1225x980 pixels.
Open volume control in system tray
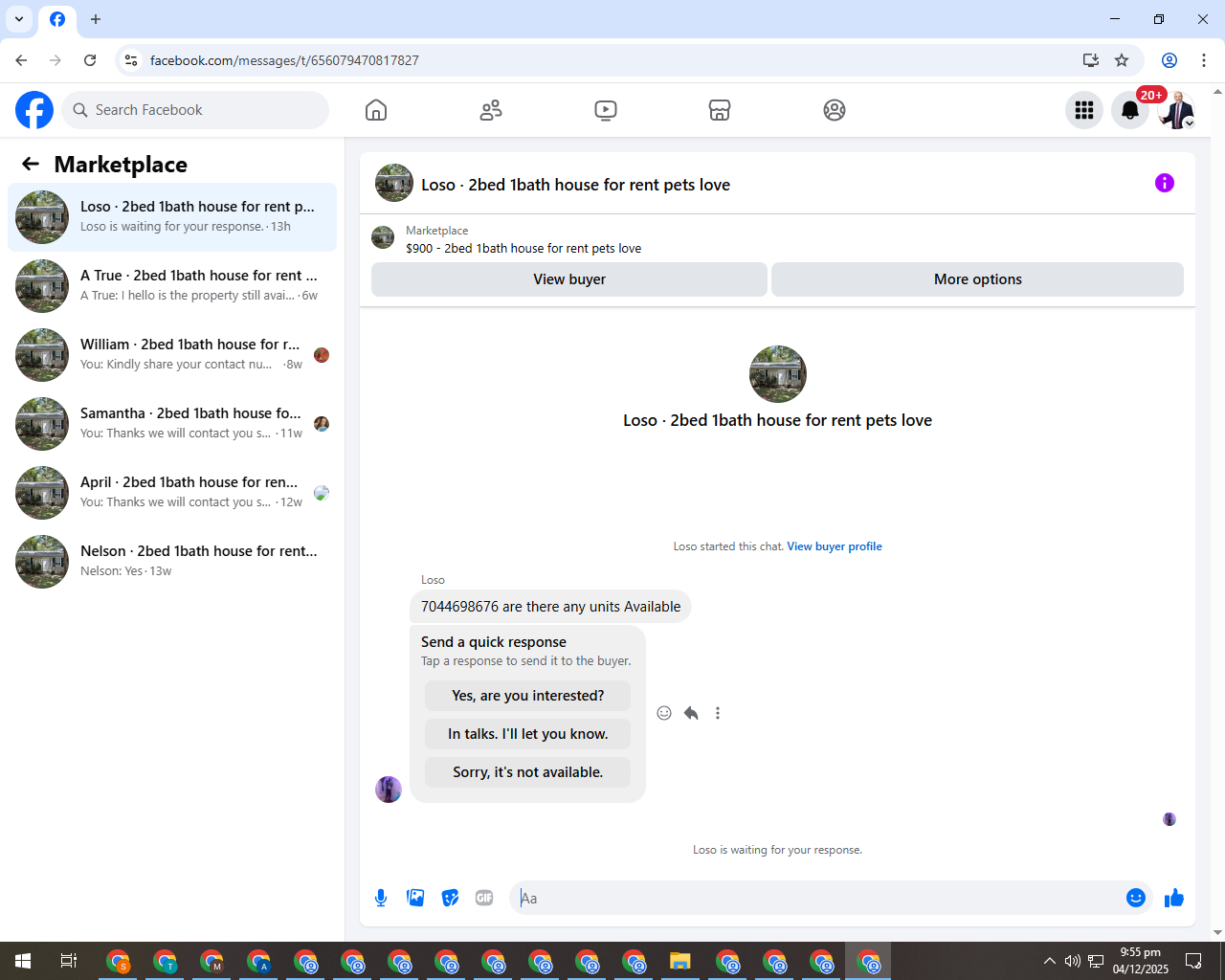click(x=1073, y=961)
